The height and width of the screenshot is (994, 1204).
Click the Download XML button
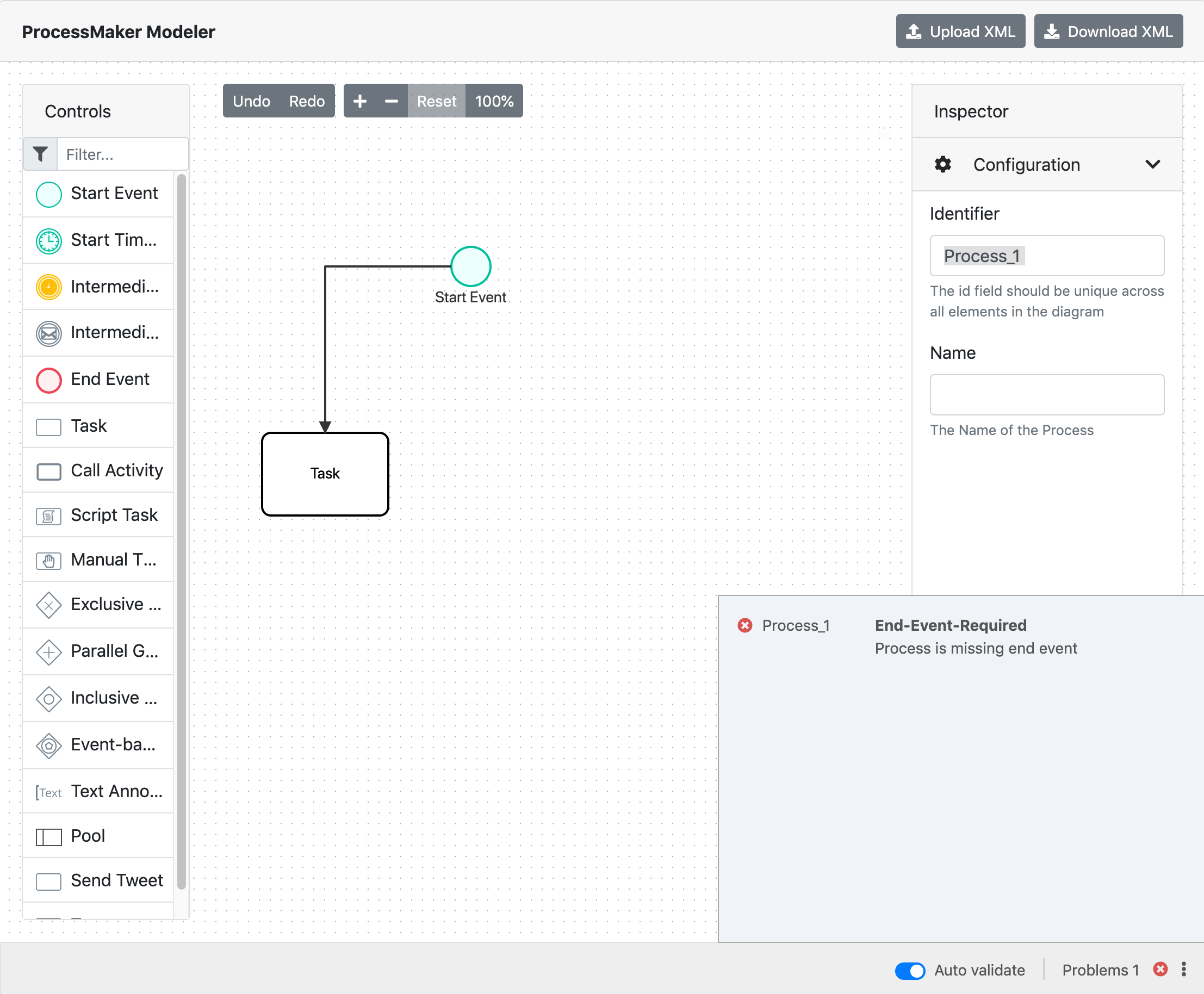(1108, 31)
